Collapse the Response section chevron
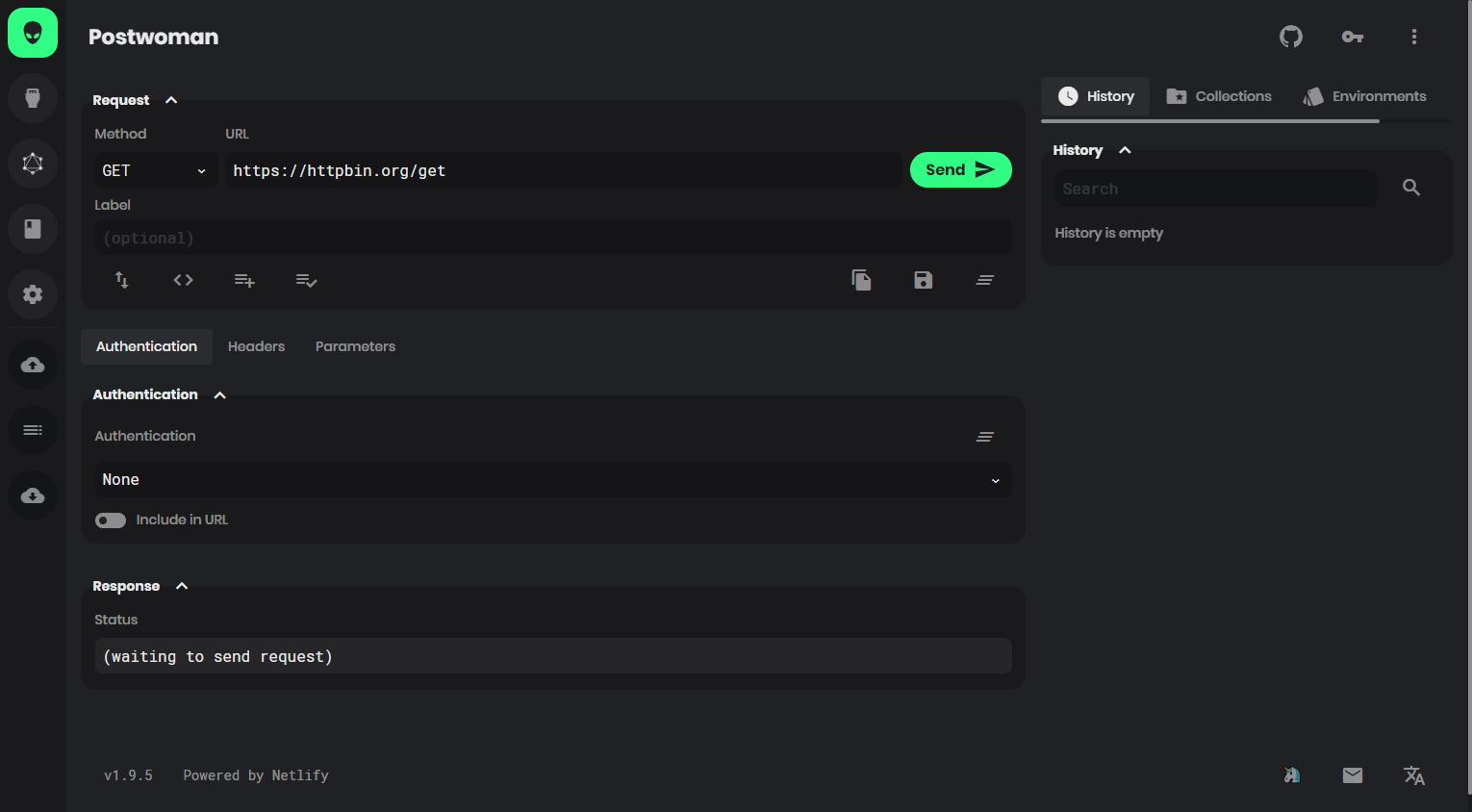The height and width of the screenshot is (812, 1472). coord(182,586)
